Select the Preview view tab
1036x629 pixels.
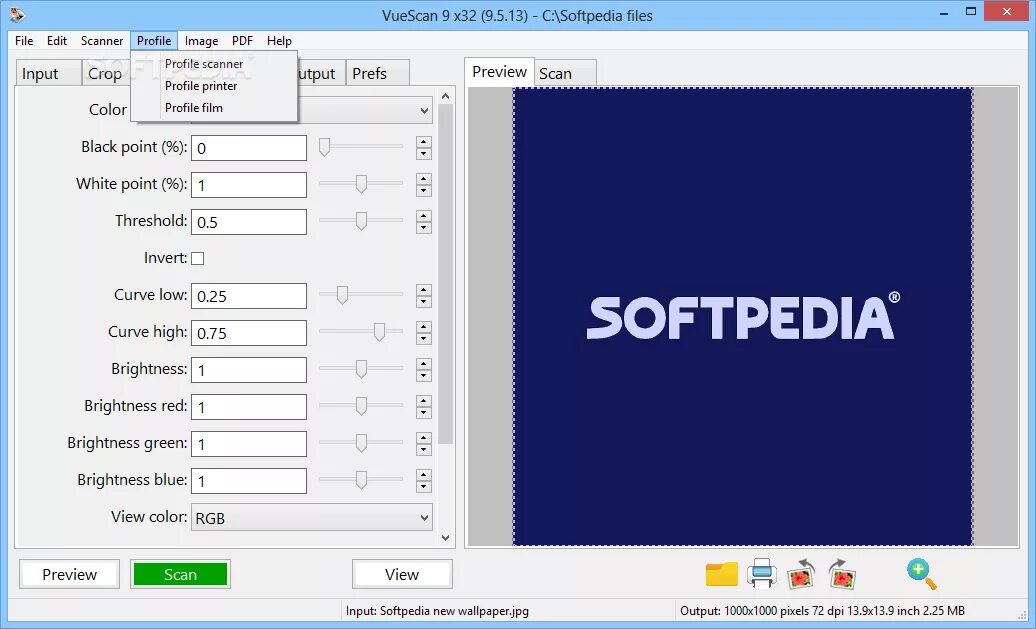tap(500, 71)
